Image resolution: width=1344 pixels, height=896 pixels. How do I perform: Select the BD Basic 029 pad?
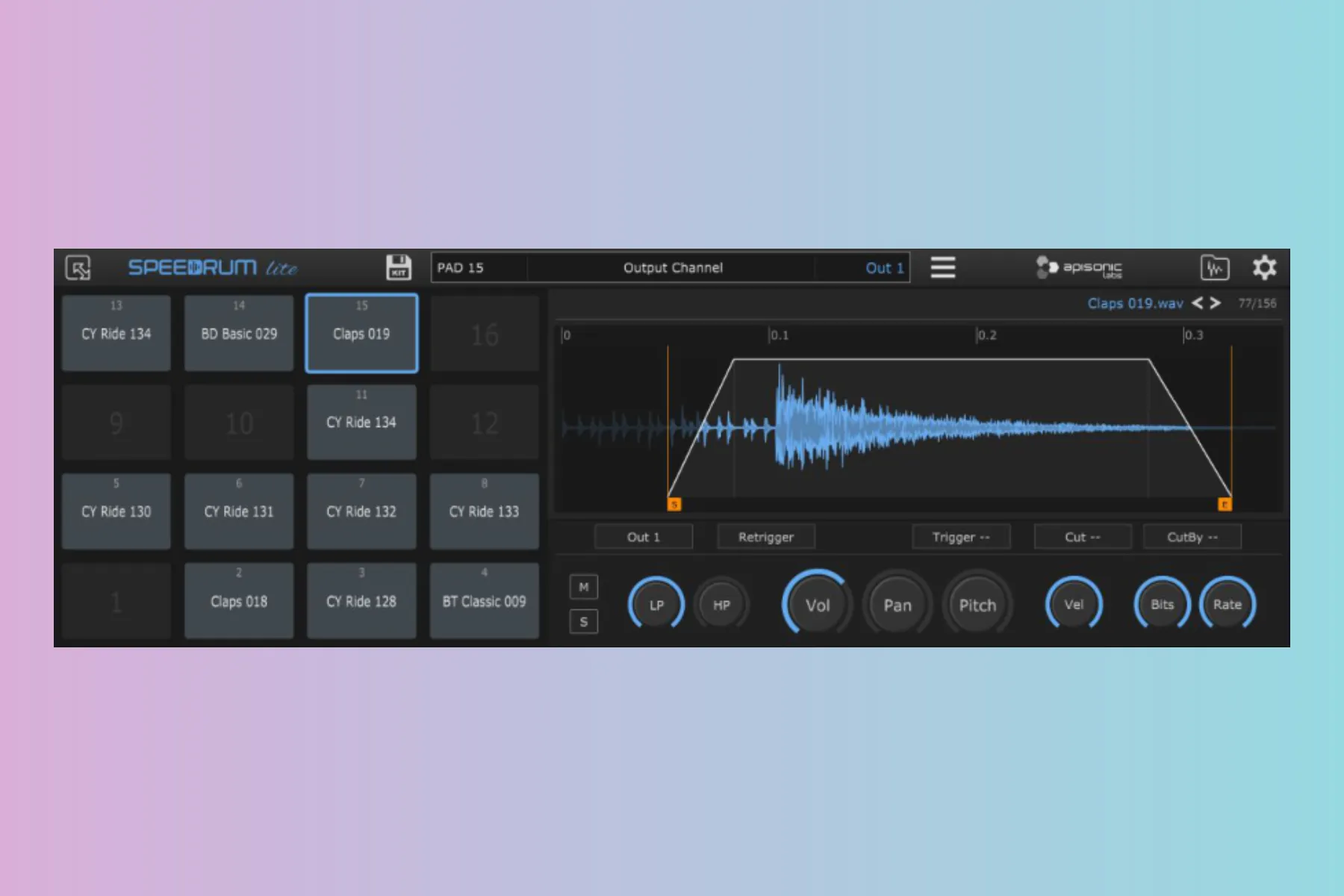tap(239, 334)
